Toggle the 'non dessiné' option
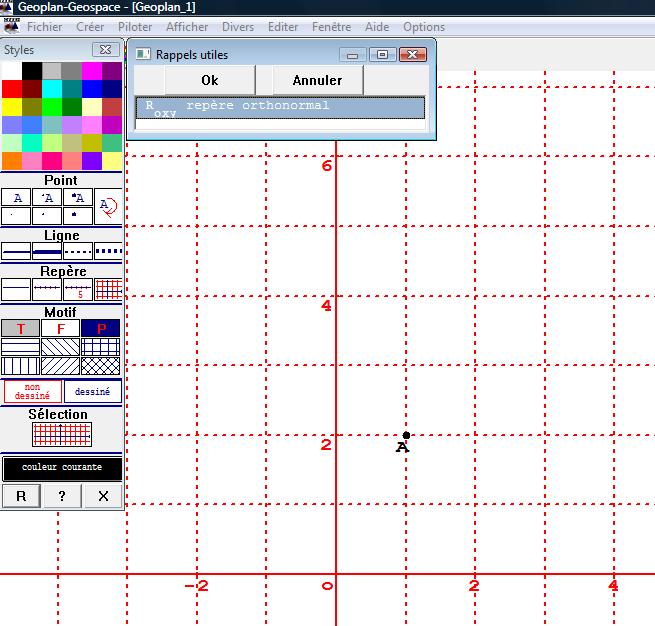655x626 pixels. pyautogui.click(x=32, y=392)
